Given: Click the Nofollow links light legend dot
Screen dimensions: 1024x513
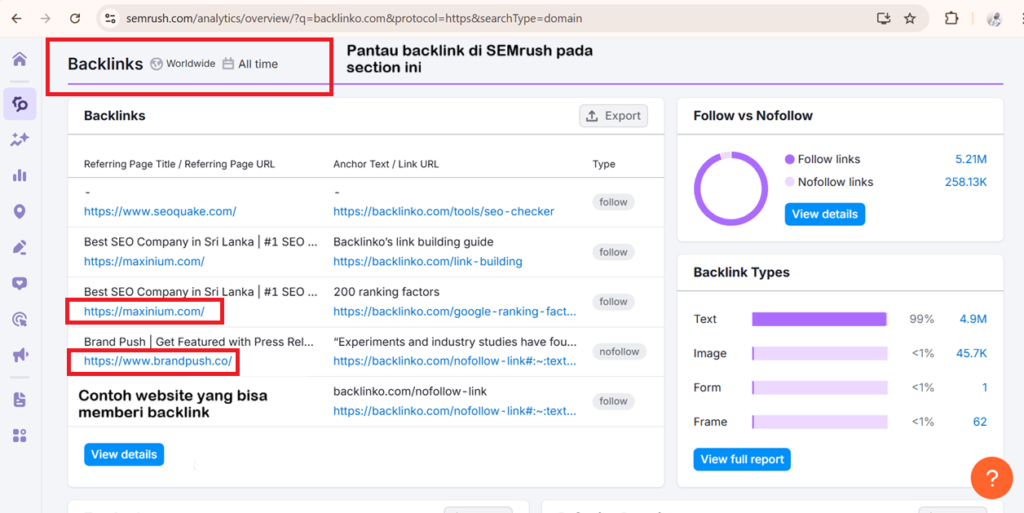Looking at the screenshot, I should [790, 182].
